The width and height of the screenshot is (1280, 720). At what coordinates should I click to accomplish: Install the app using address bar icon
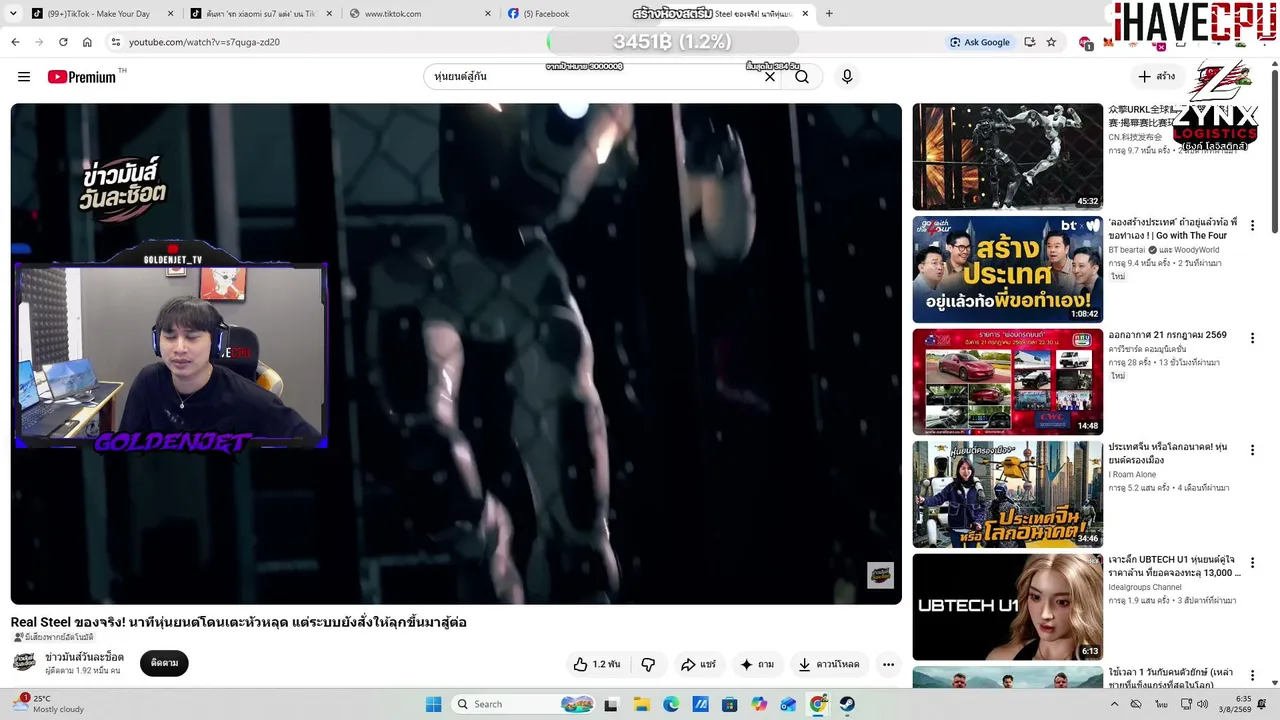pos(1030,42)
